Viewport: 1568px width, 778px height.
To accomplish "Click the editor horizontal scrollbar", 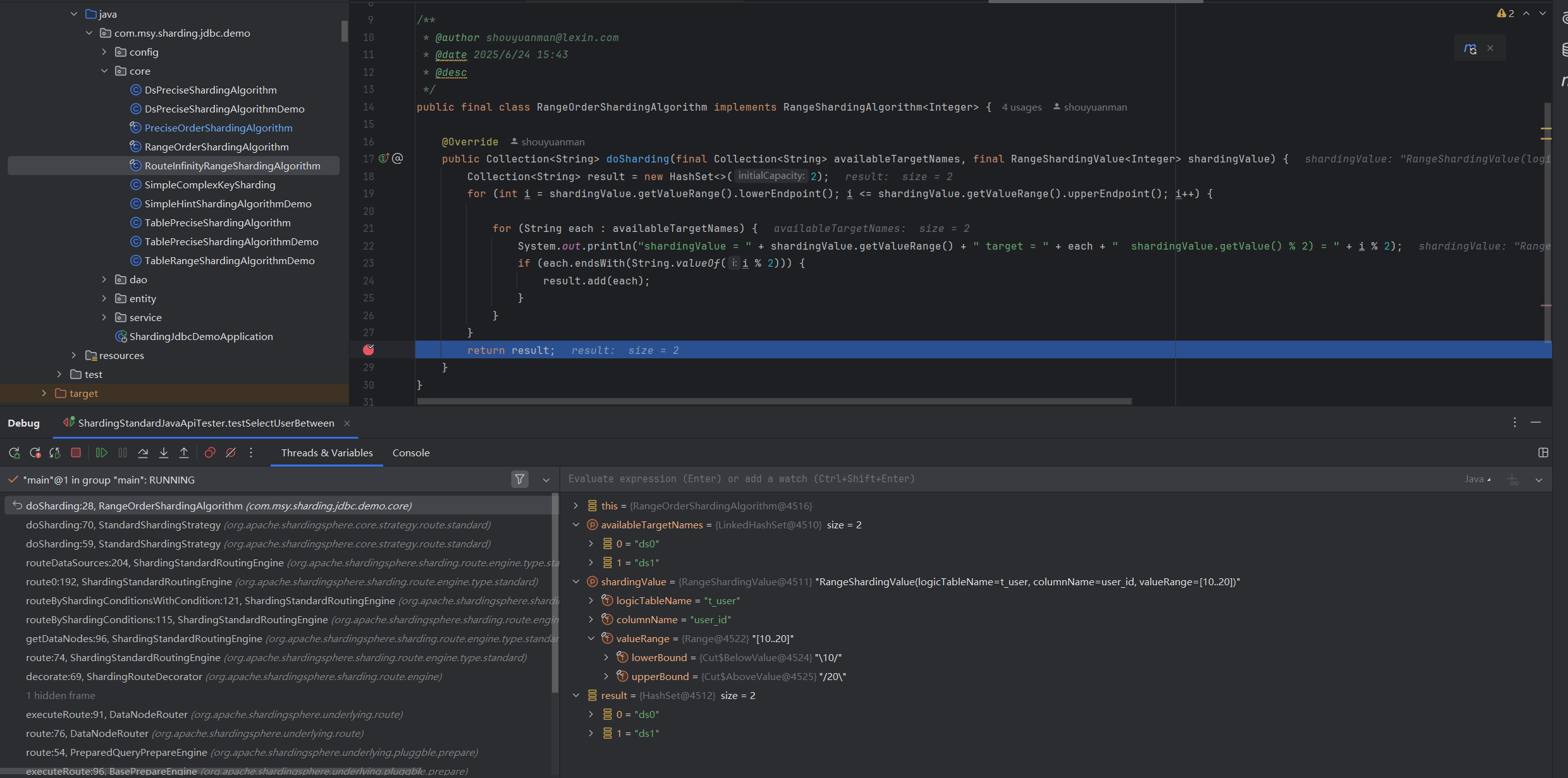I will tap(774, 401).
